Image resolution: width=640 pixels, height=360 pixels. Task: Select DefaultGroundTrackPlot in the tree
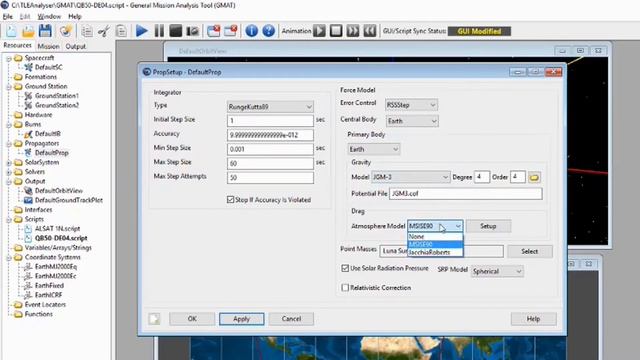[x=68, y=200]
